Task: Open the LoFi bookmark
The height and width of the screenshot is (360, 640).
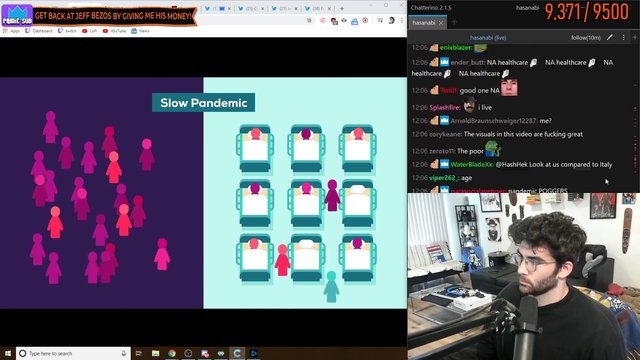Action: click(x=90, y=31)
